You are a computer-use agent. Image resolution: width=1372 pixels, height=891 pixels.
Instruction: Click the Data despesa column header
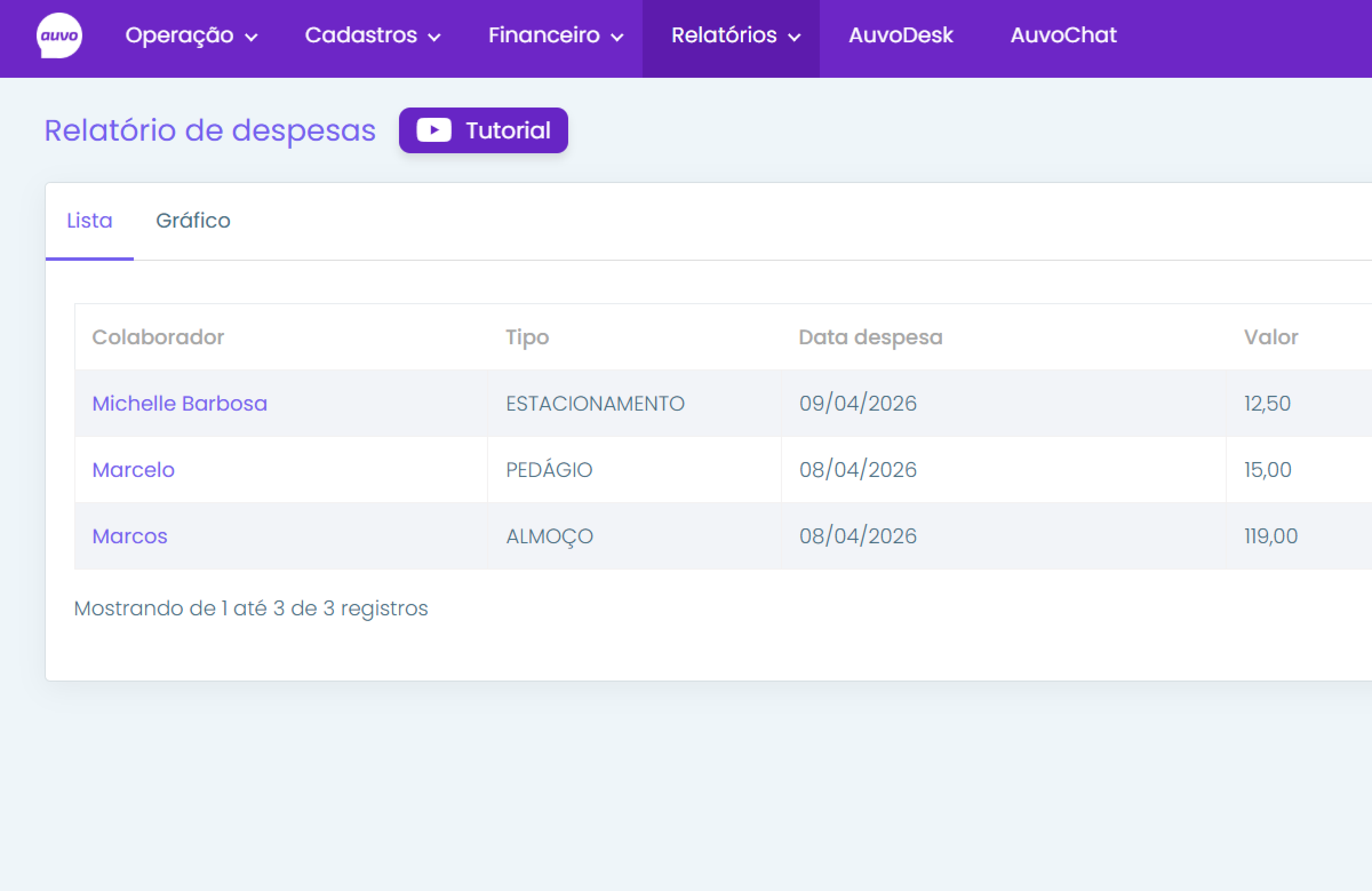870,337
